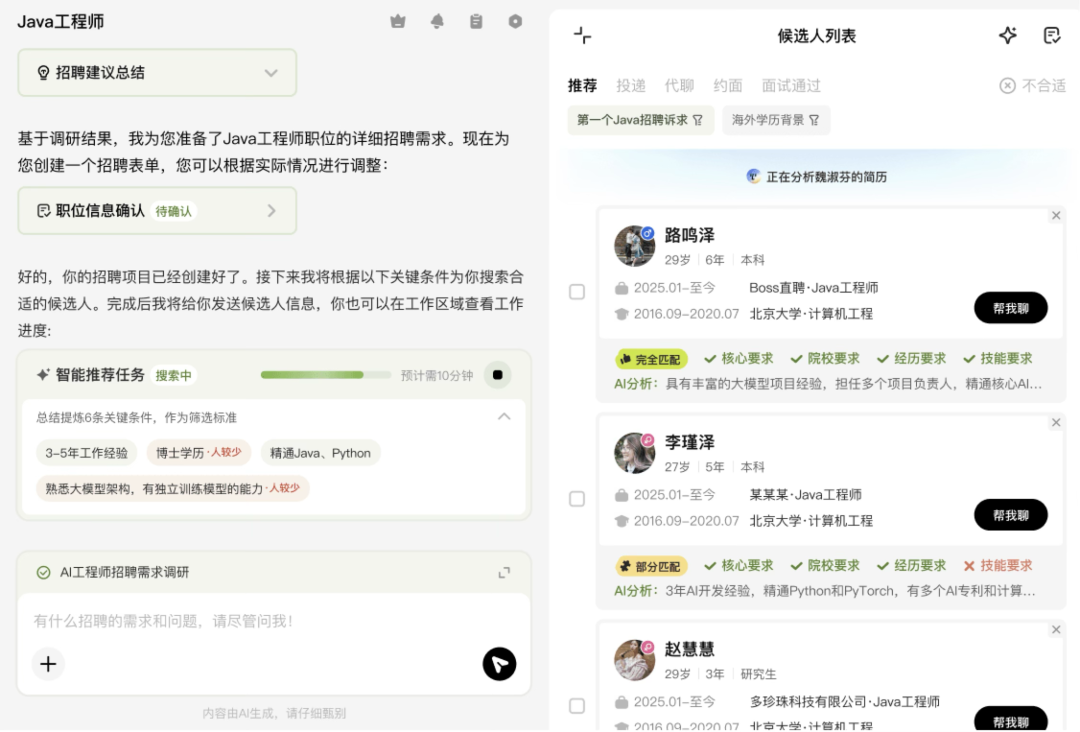Click the 博士学历 condition tag
This screenshot has width=1080, height=732.
tap(199, 453)
